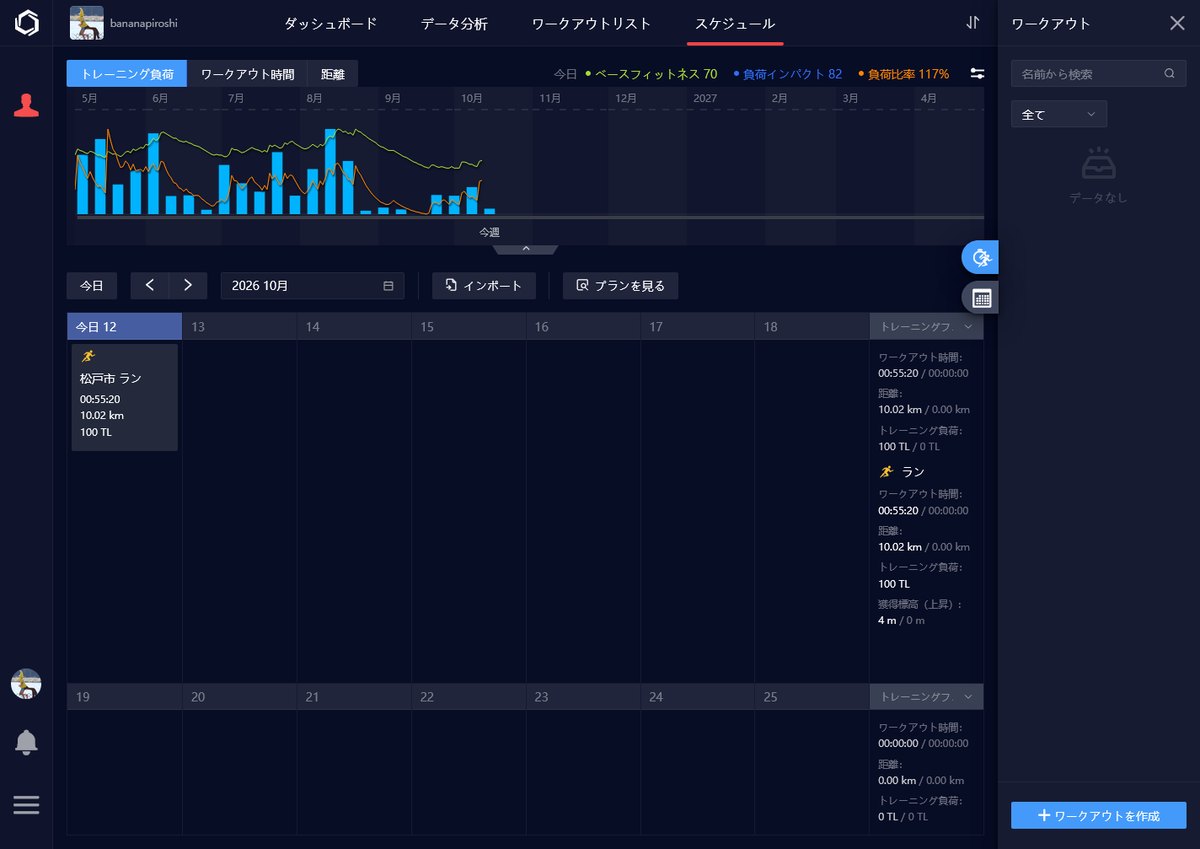Click the blue running workout floating icon
This screenshot has height=849, width=1200.
(980, 258)
